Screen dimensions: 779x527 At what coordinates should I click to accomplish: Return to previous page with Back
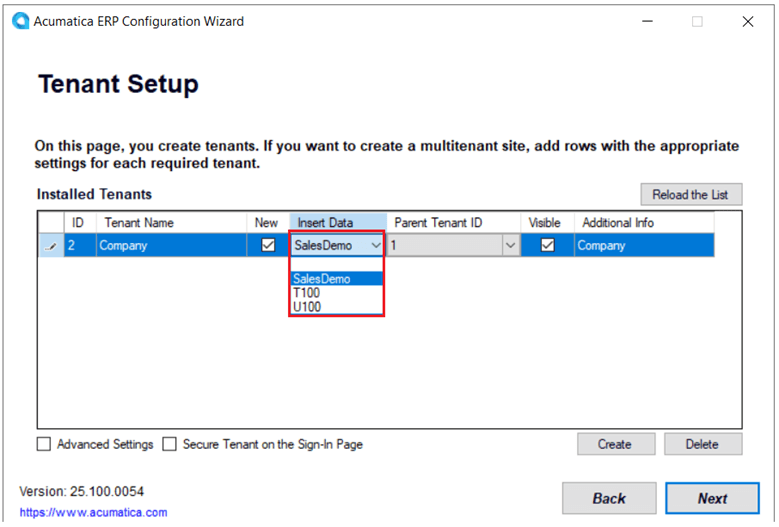click(609, 498)
